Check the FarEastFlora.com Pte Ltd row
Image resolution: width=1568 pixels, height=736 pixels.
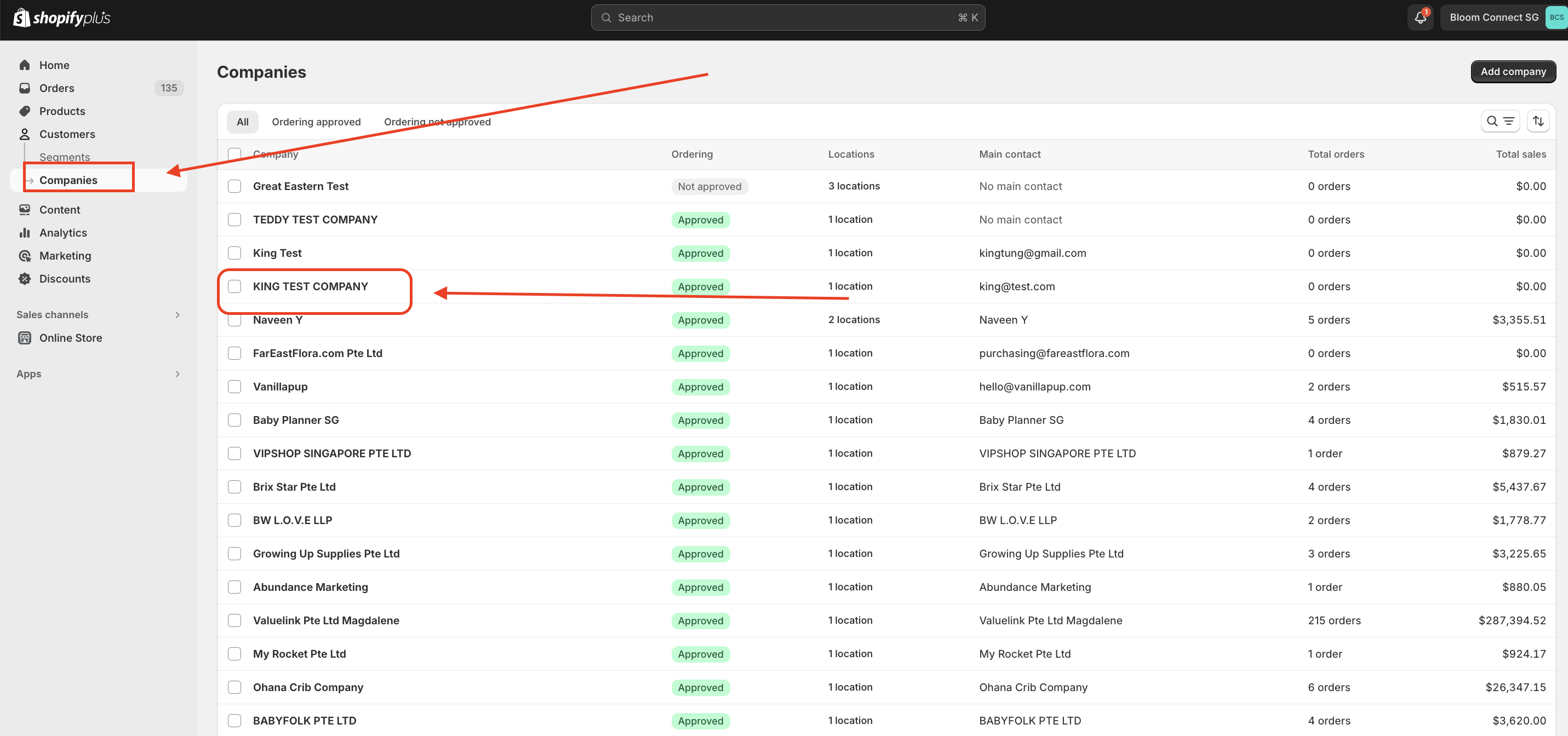point(234,353)
